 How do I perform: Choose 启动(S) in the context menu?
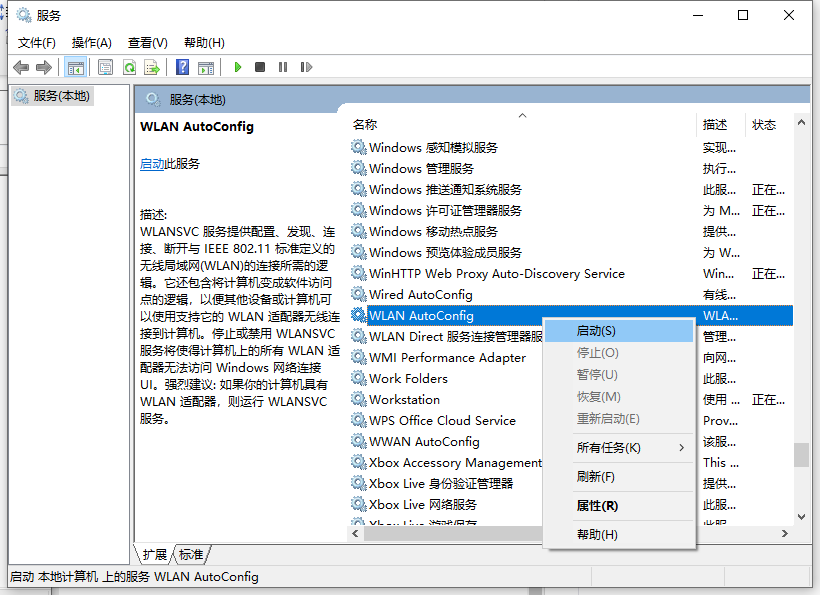click(619, 331)
